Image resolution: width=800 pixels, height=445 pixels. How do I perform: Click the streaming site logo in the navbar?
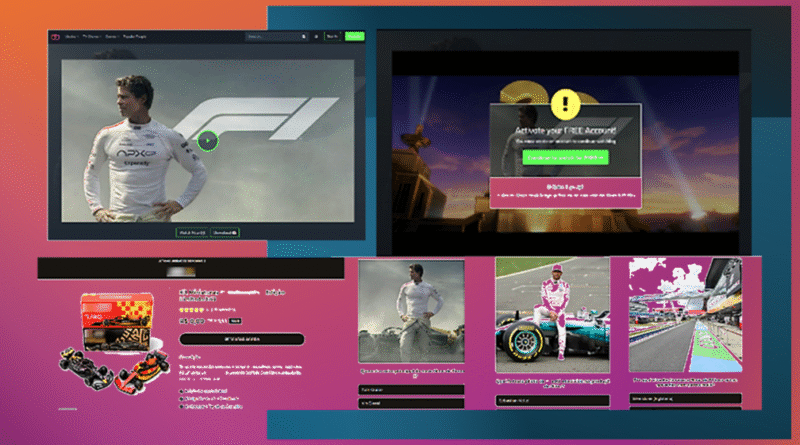click(55, 37)
